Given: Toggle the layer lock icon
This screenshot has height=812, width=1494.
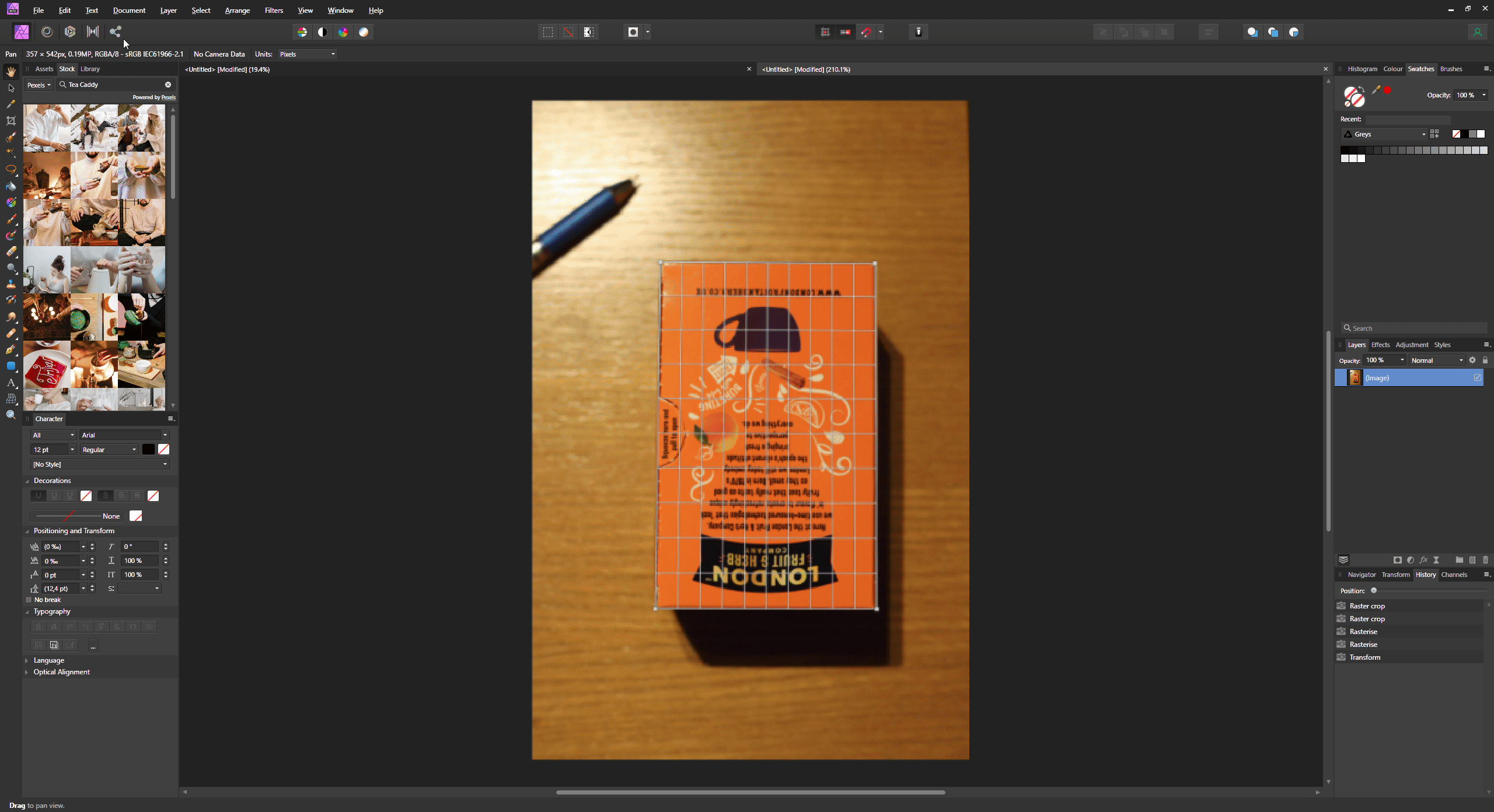Looking at the screenshot, I should (1485, 360).
